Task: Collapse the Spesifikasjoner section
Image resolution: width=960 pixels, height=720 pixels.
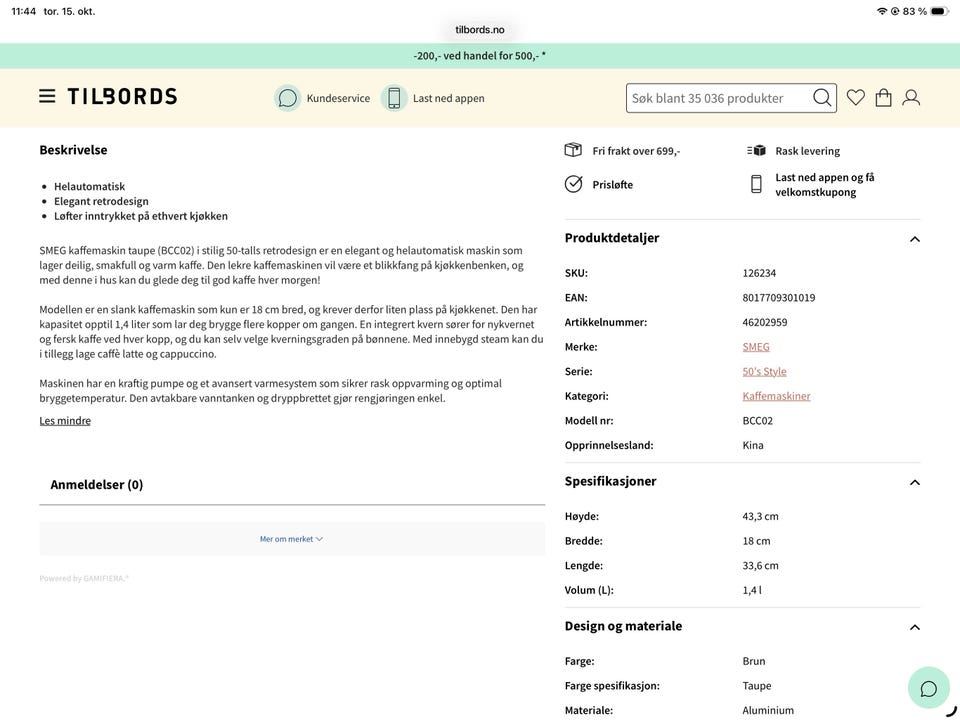Action: point(915,482)
